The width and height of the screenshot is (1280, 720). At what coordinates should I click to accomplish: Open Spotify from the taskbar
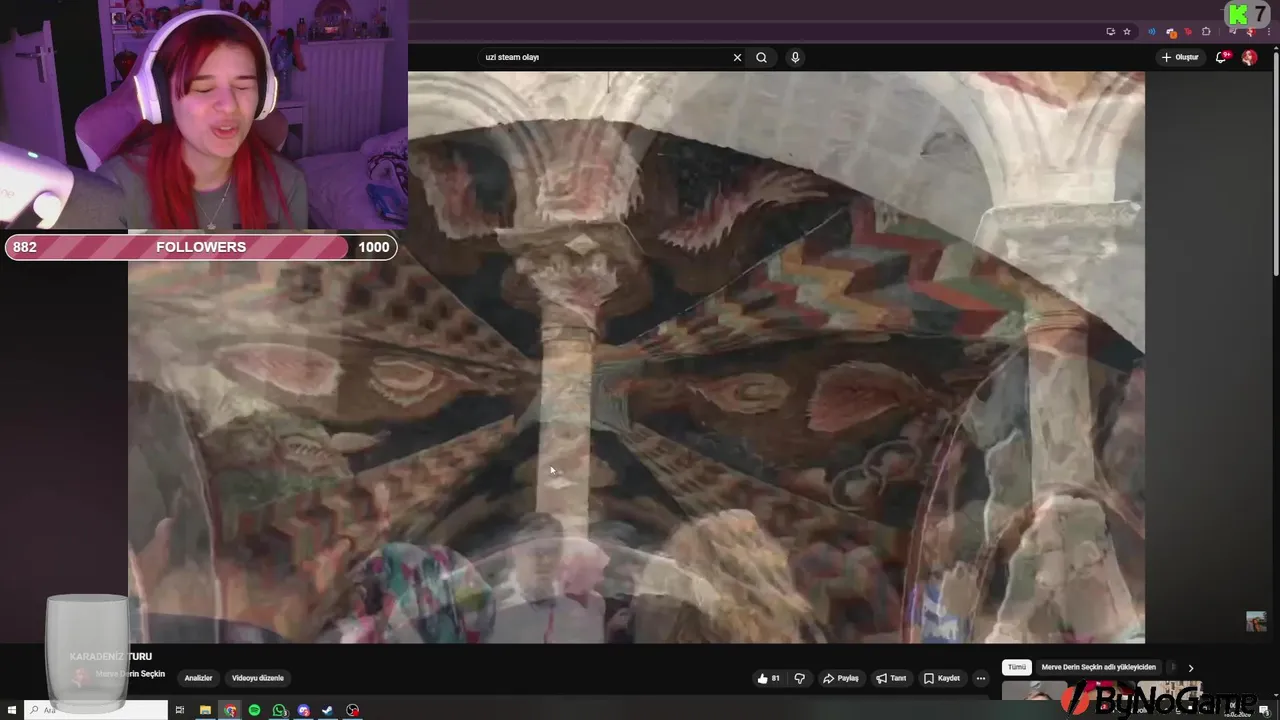click(254, 710)
